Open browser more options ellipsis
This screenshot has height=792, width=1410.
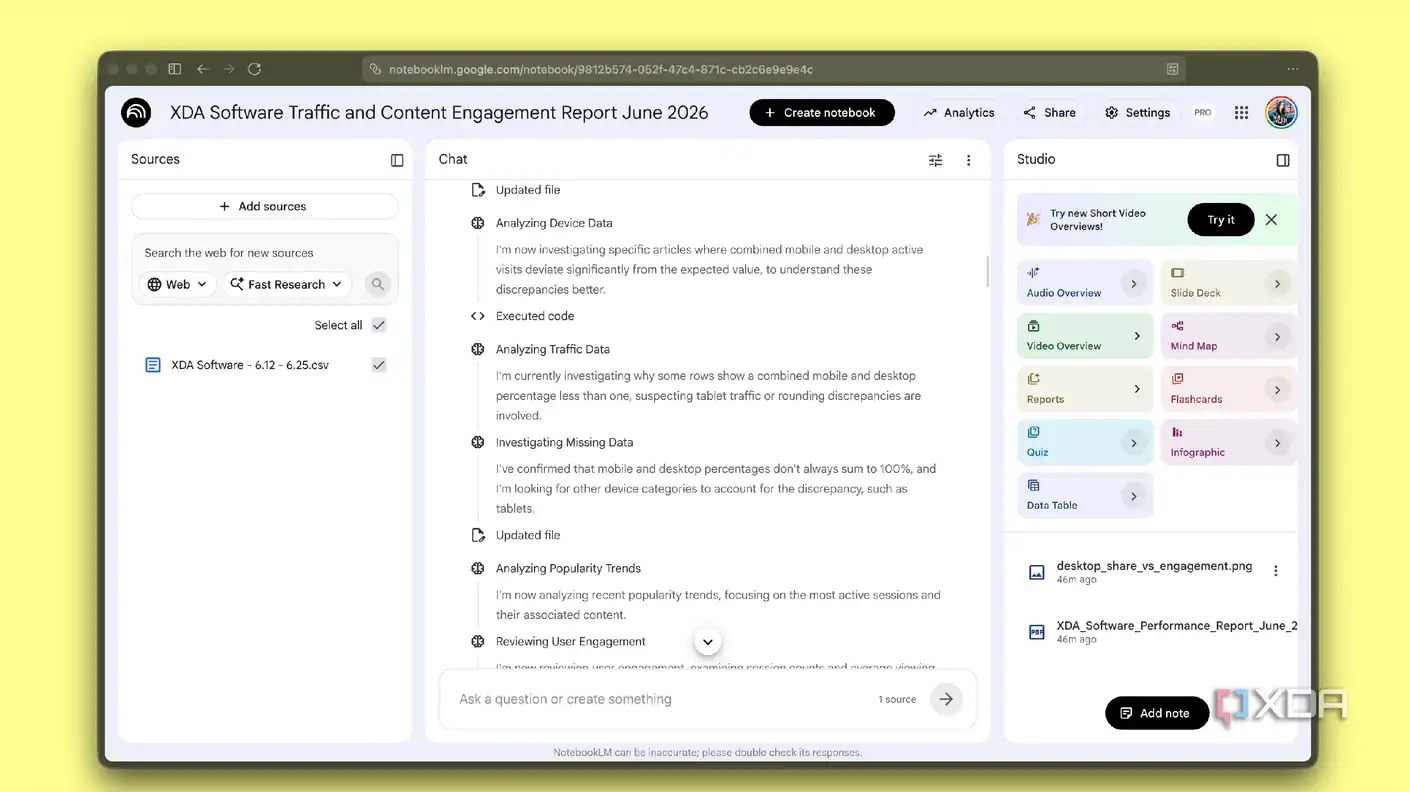tap(1293, 69)
